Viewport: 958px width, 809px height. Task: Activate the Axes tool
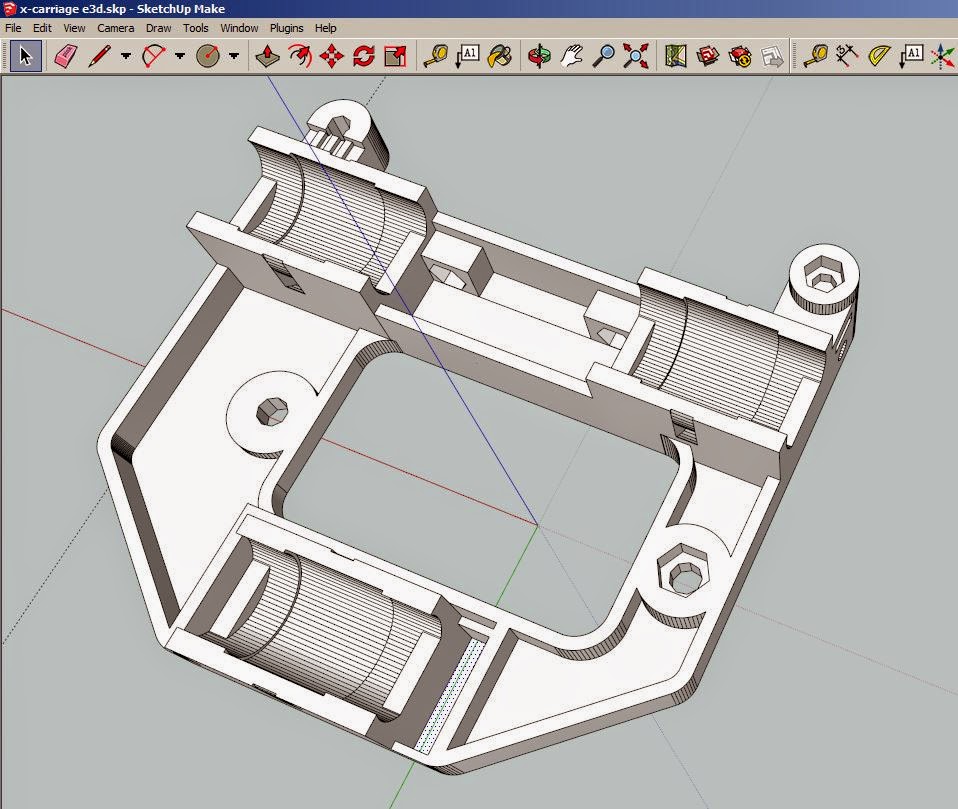pos(943,56)
